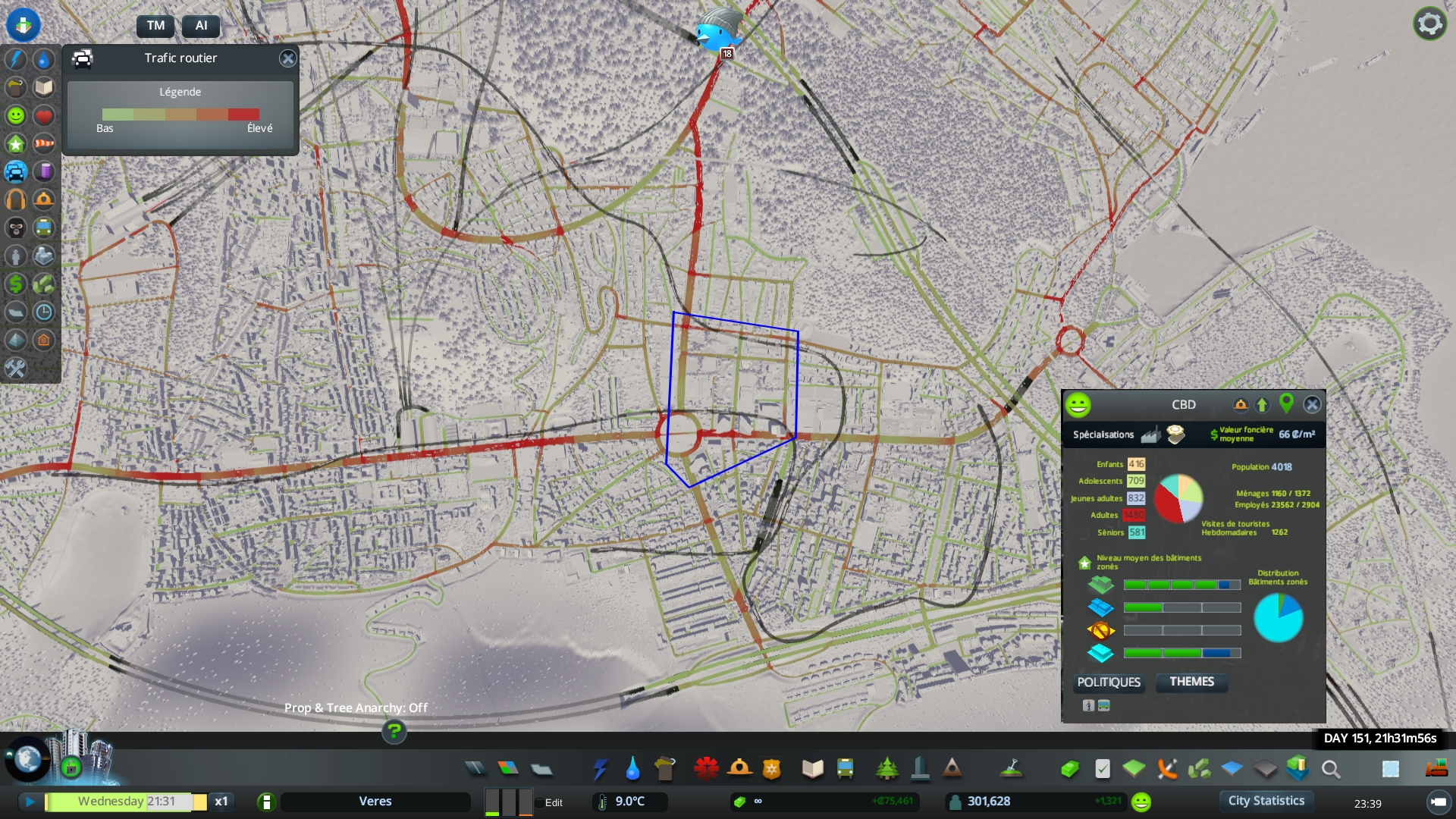Select the bulldozer tool
Viewport: 1456px width, 819px height.
(1436, 769)
